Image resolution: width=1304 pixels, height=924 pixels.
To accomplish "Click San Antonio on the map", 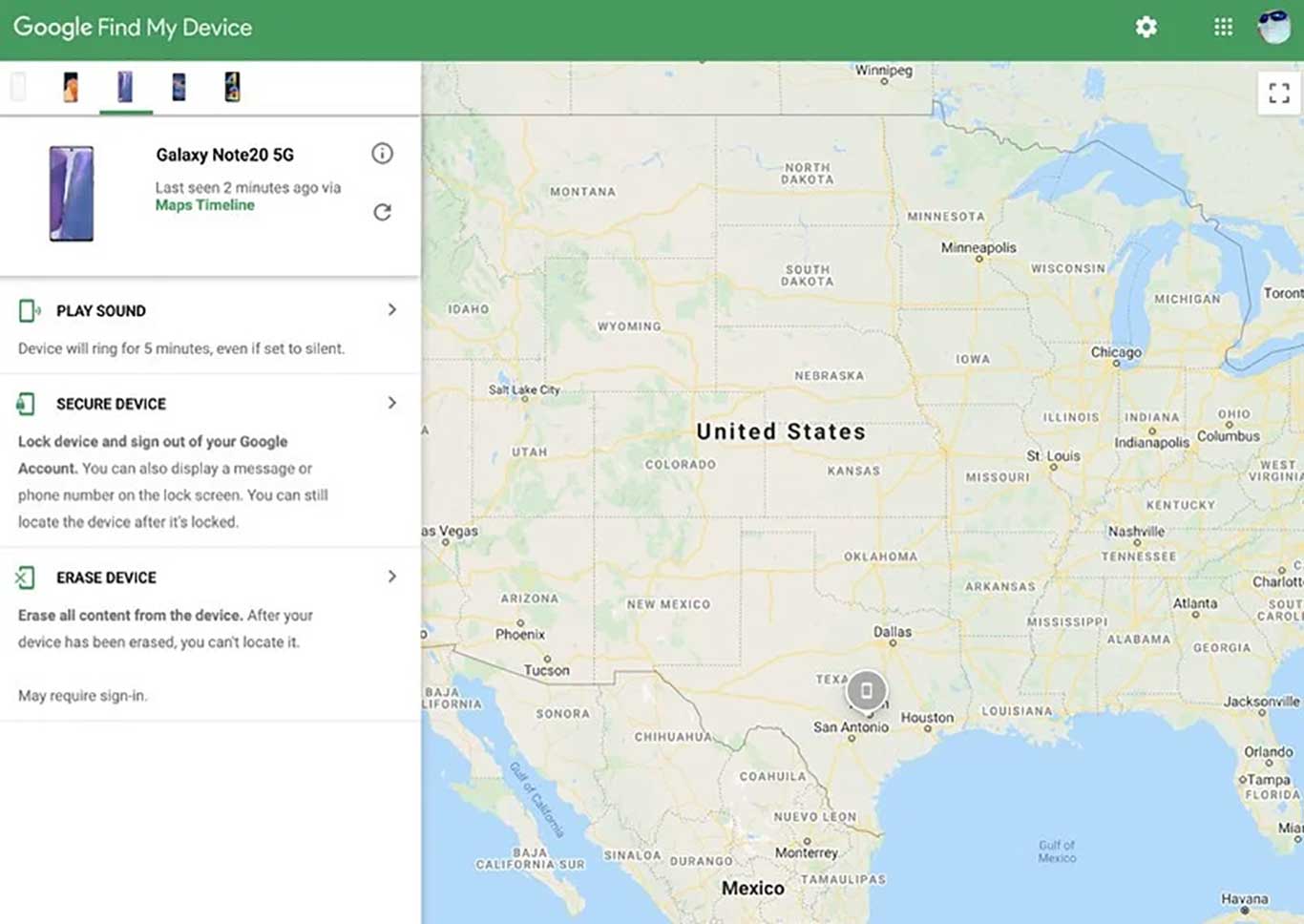I will tap(851, 727).
